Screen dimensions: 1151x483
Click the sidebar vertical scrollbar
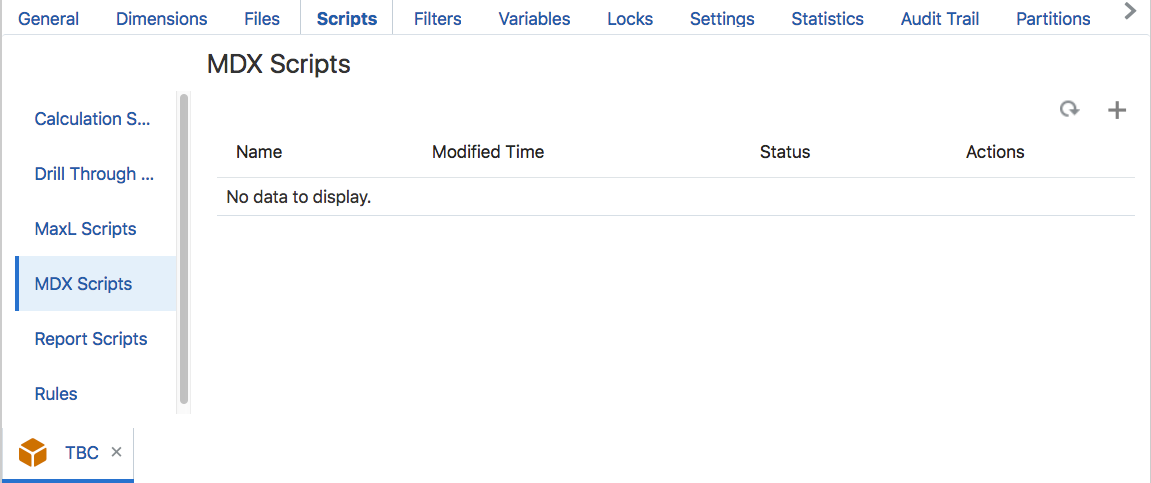pos(183,248)
